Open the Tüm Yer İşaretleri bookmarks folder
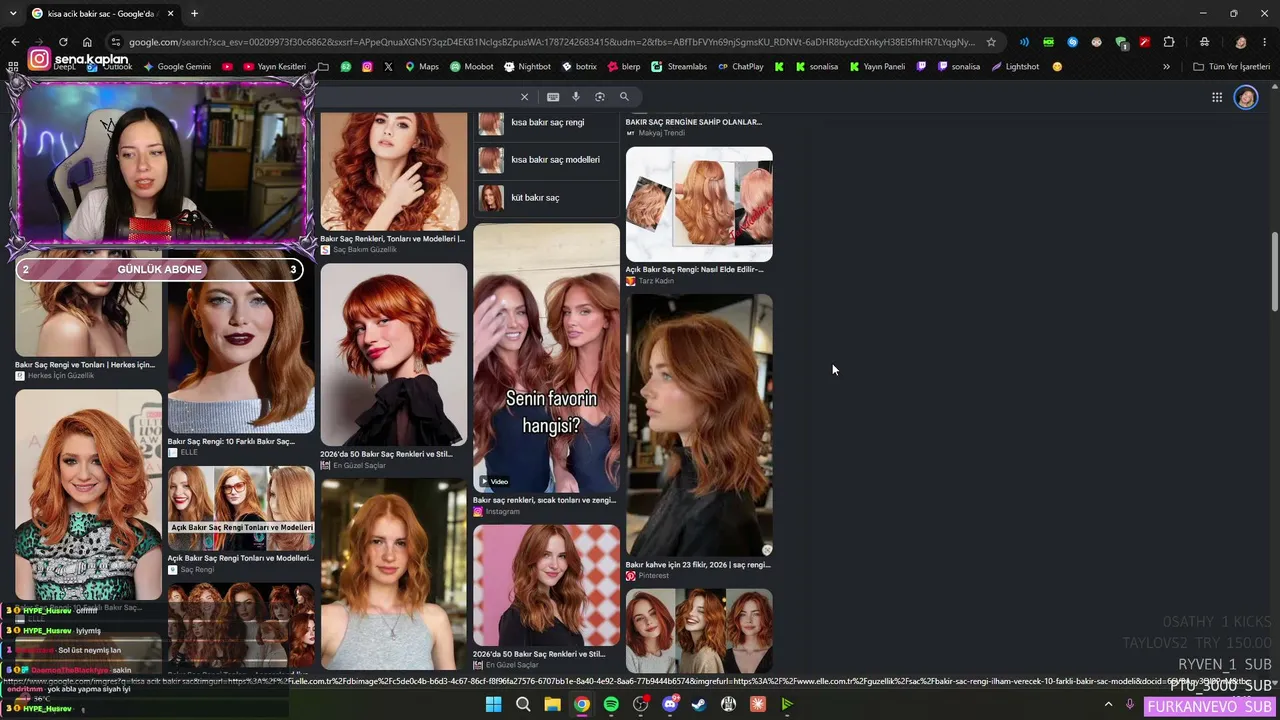This screenshot has height=720, width=1280. pos(1232,67)
